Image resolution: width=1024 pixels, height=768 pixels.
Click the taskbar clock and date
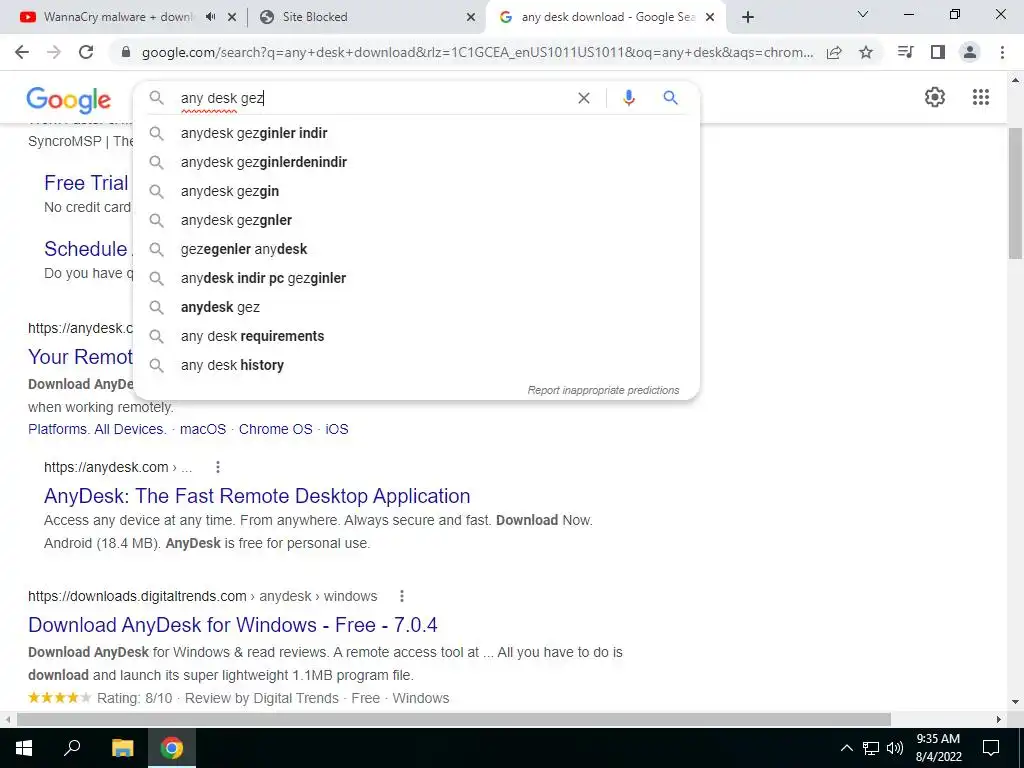938,748
